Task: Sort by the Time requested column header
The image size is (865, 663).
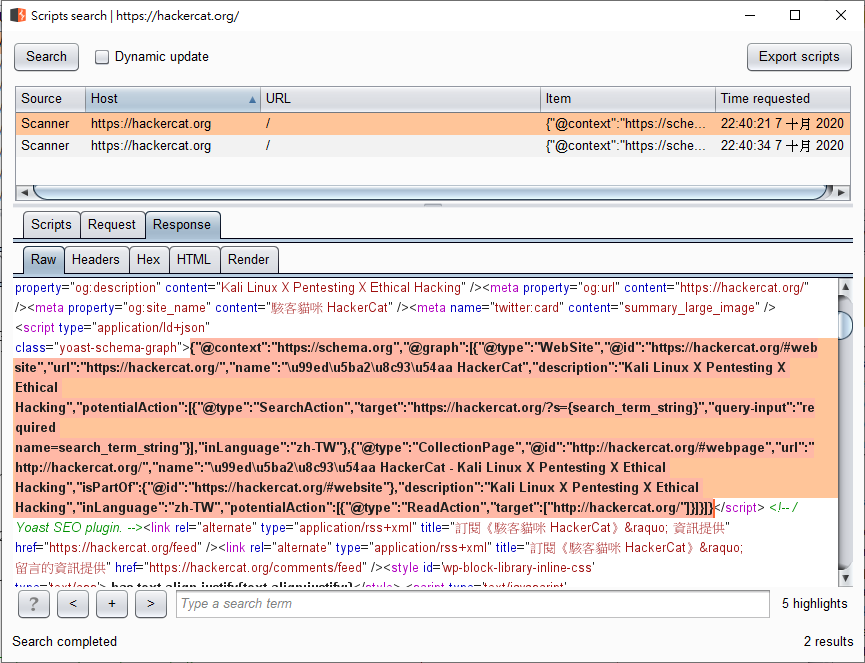Action: (782, 99)
